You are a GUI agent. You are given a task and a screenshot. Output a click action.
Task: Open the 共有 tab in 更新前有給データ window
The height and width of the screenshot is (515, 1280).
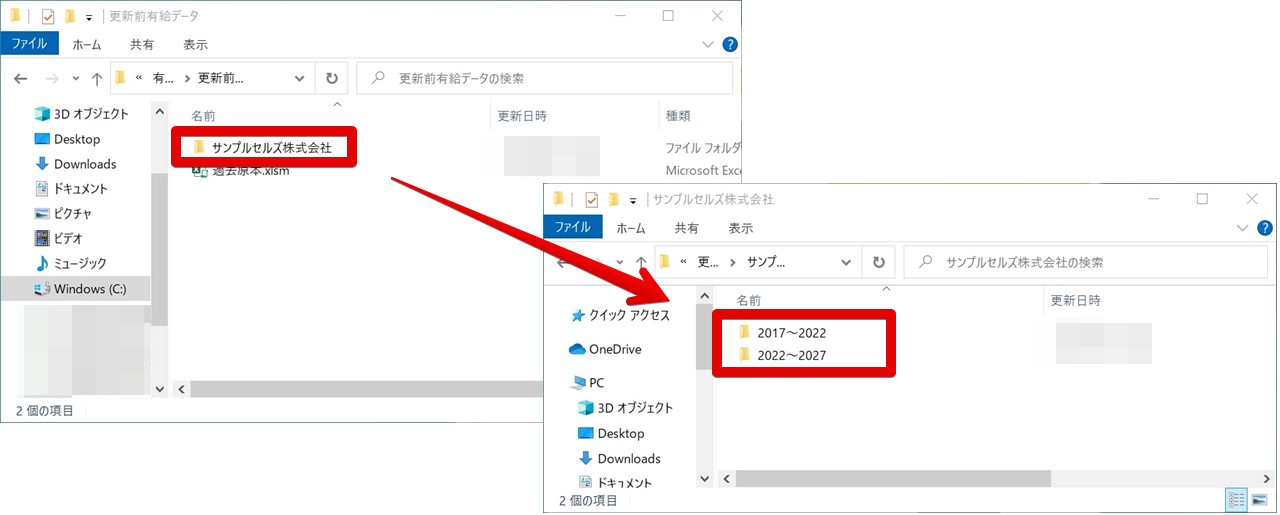142,44
